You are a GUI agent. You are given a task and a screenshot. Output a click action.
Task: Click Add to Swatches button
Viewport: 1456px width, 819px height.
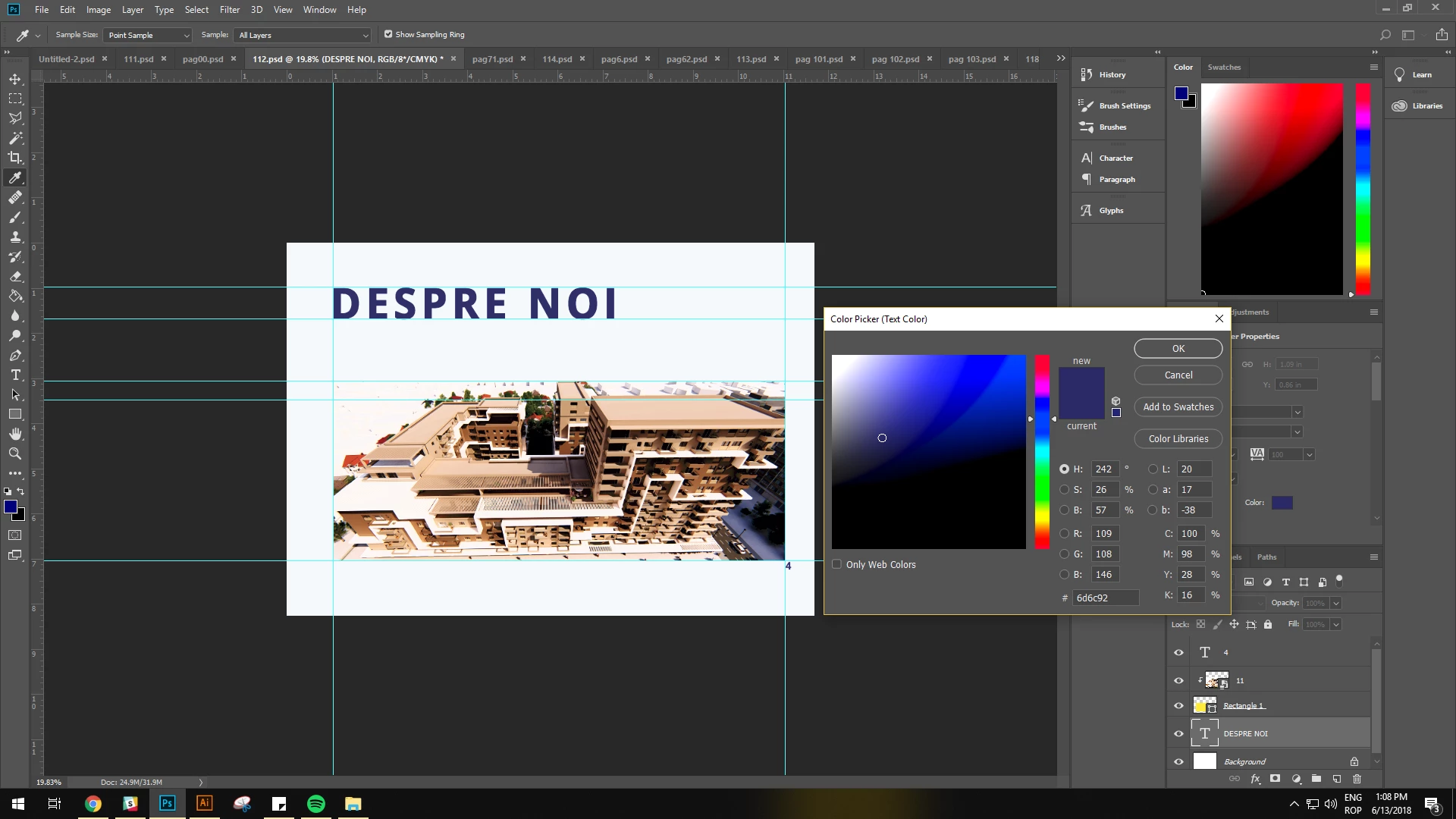pyautogui.click(x=1178, y=406)
